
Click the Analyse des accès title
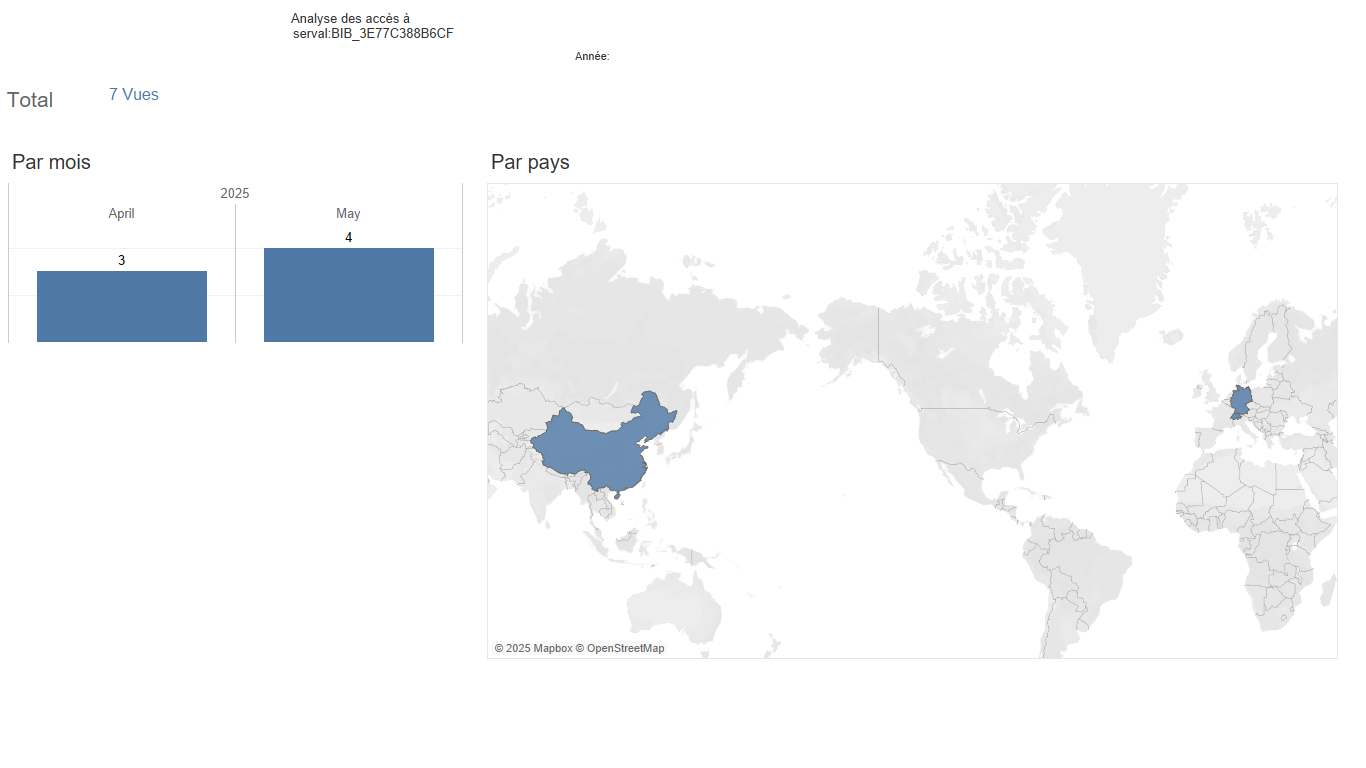[x=372, y=26]
